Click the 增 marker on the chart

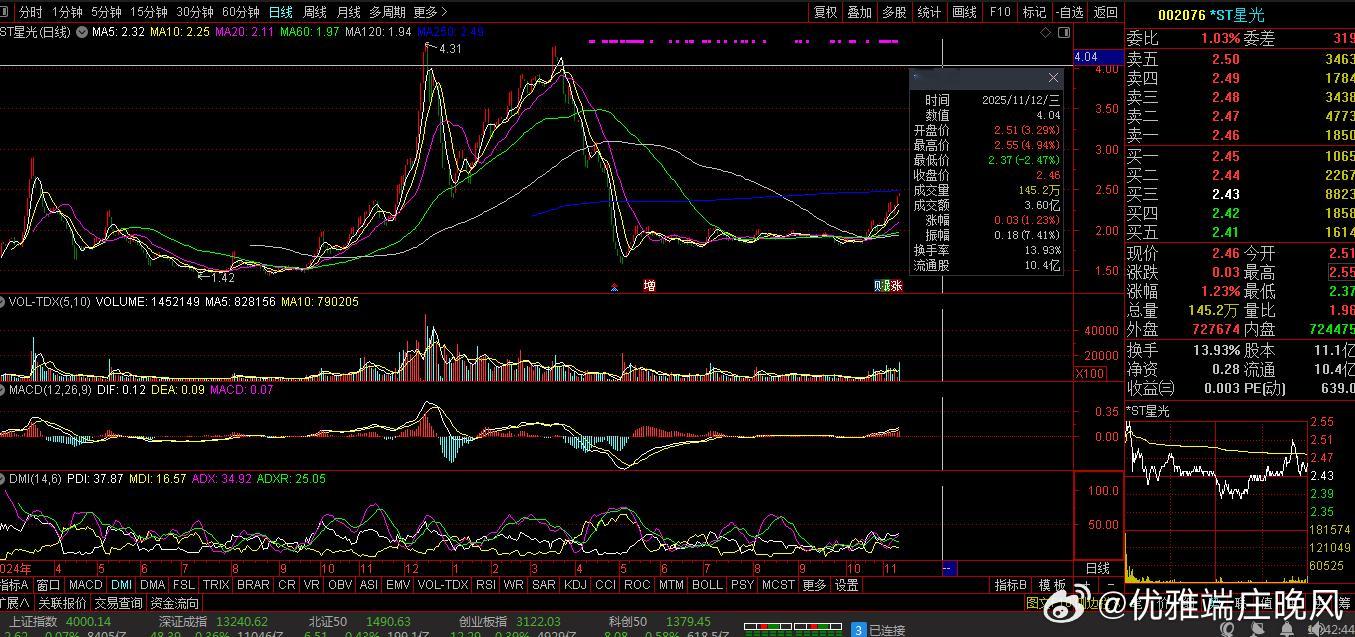coord(649,286)
